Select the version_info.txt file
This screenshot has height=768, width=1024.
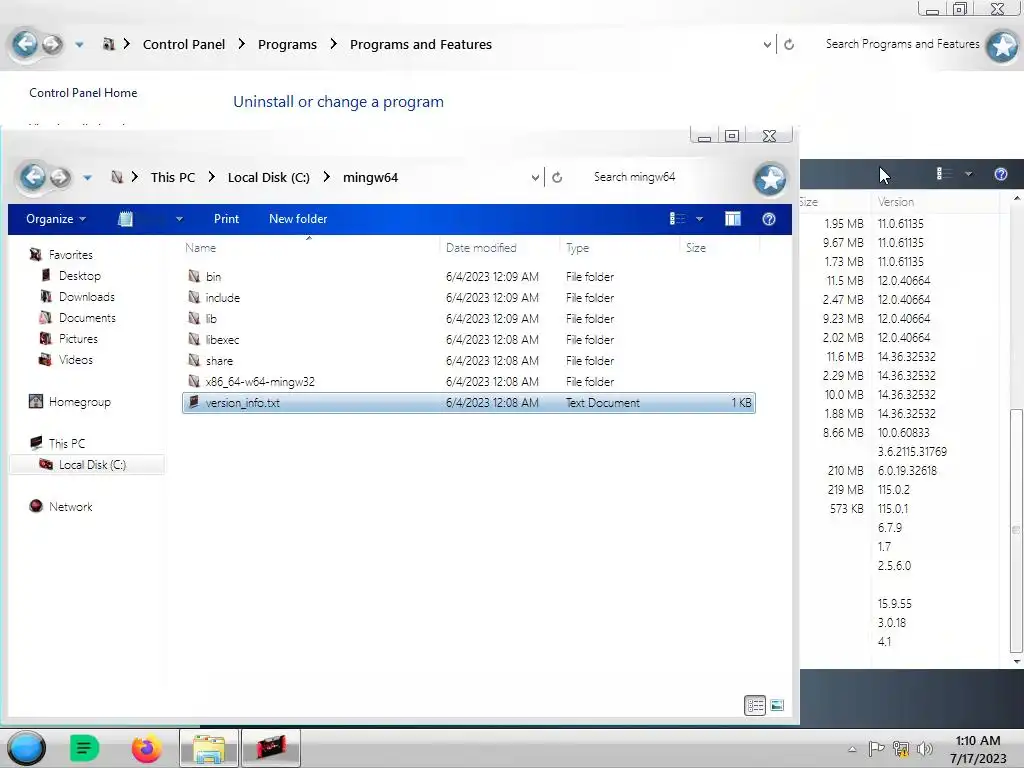(468, 402)
